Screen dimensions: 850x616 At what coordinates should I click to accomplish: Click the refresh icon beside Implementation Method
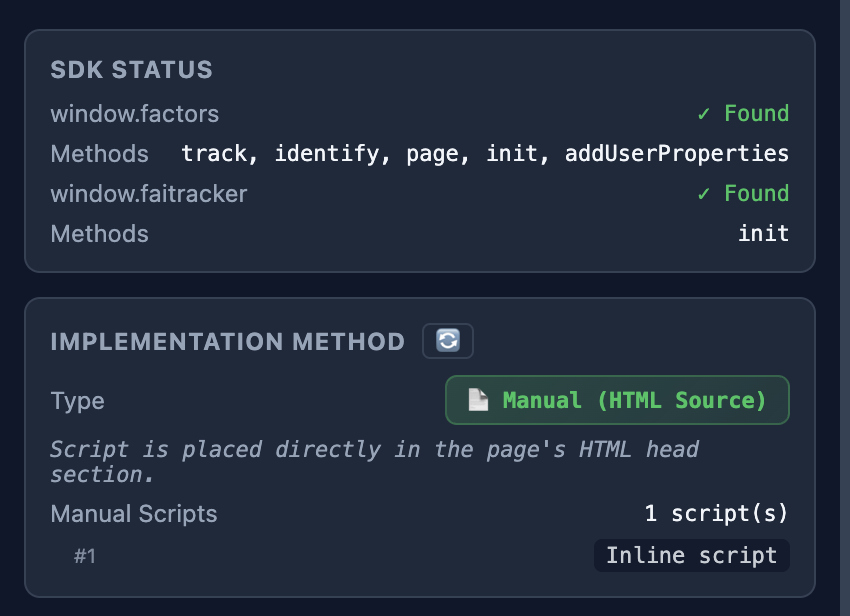pyautogui.click(x=448, y=341)
